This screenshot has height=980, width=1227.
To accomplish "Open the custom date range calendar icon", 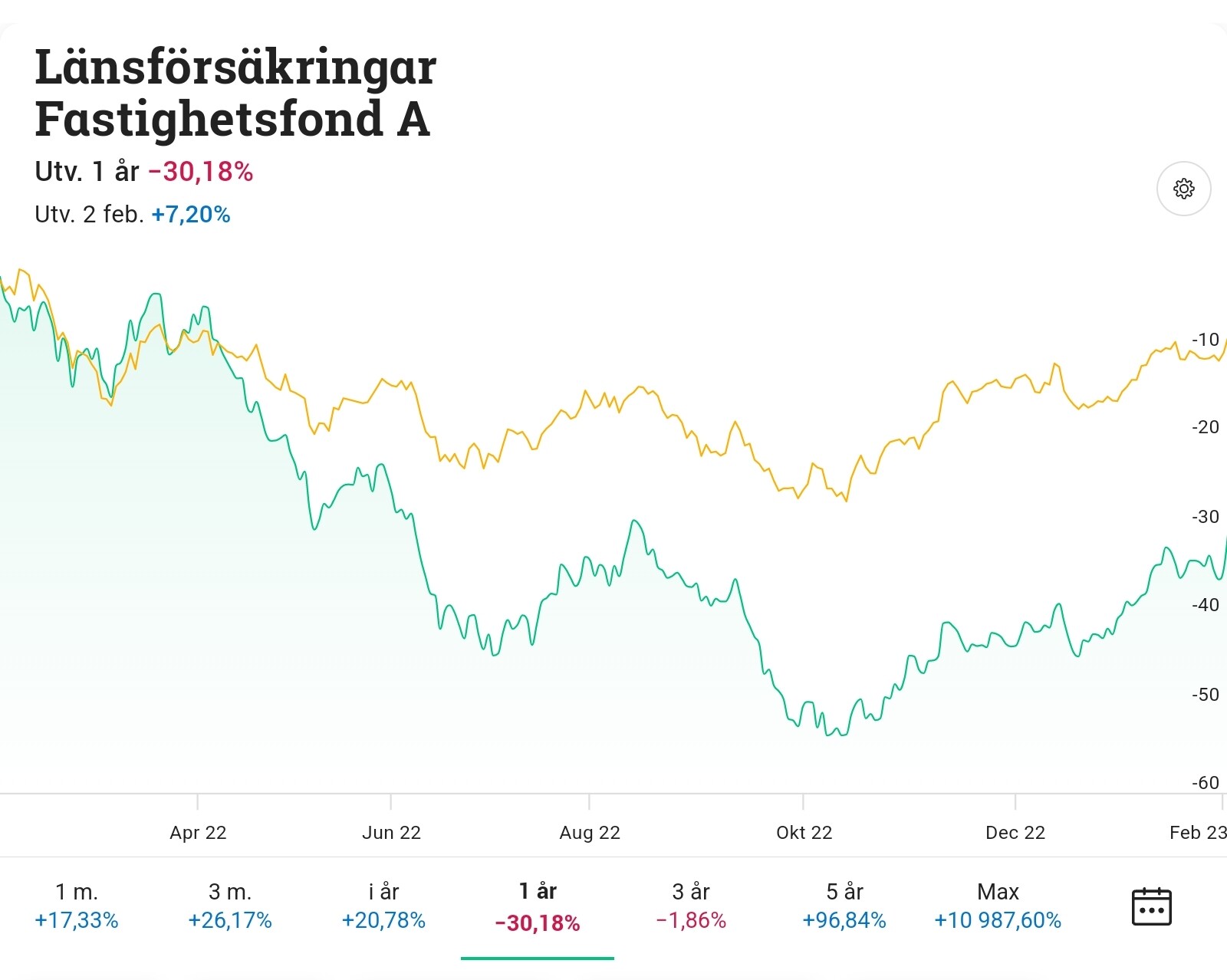I will [x=1151, y=906].
